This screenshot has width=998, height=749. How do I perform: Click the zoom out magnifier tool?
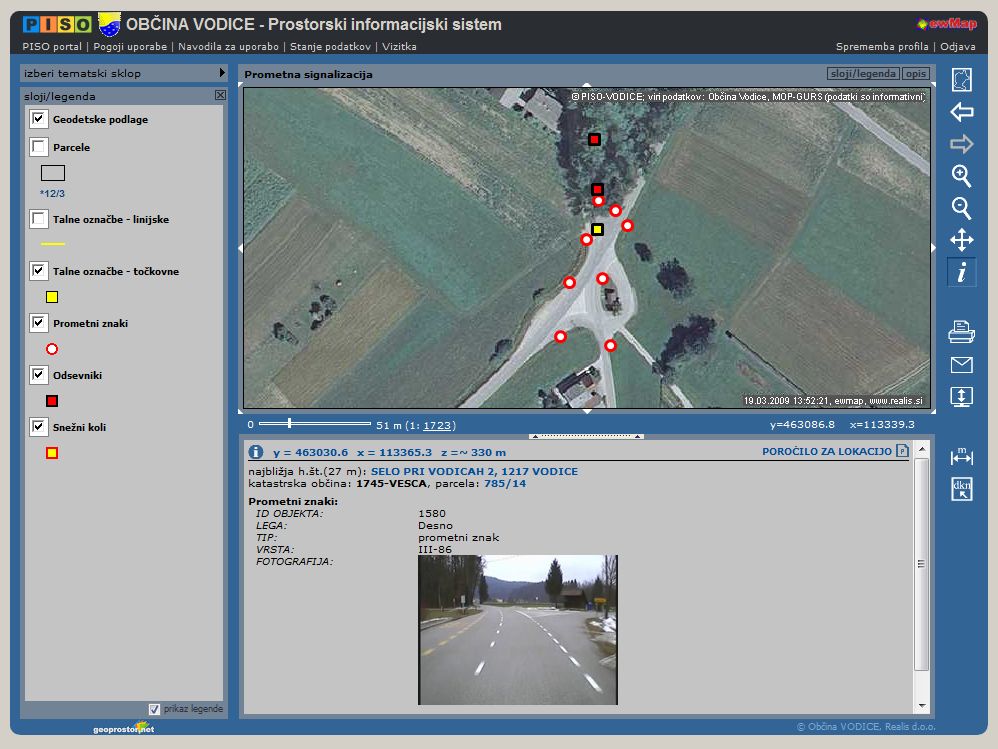[961, 208]
